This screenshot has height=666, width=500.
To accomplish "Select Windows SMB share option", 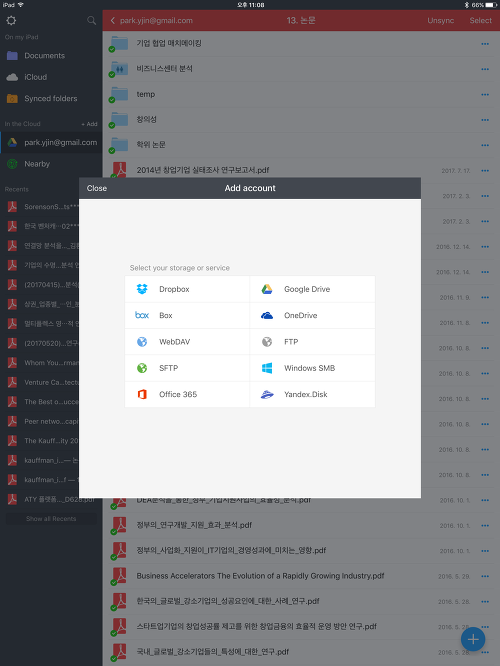I will [x=312, y=368].
